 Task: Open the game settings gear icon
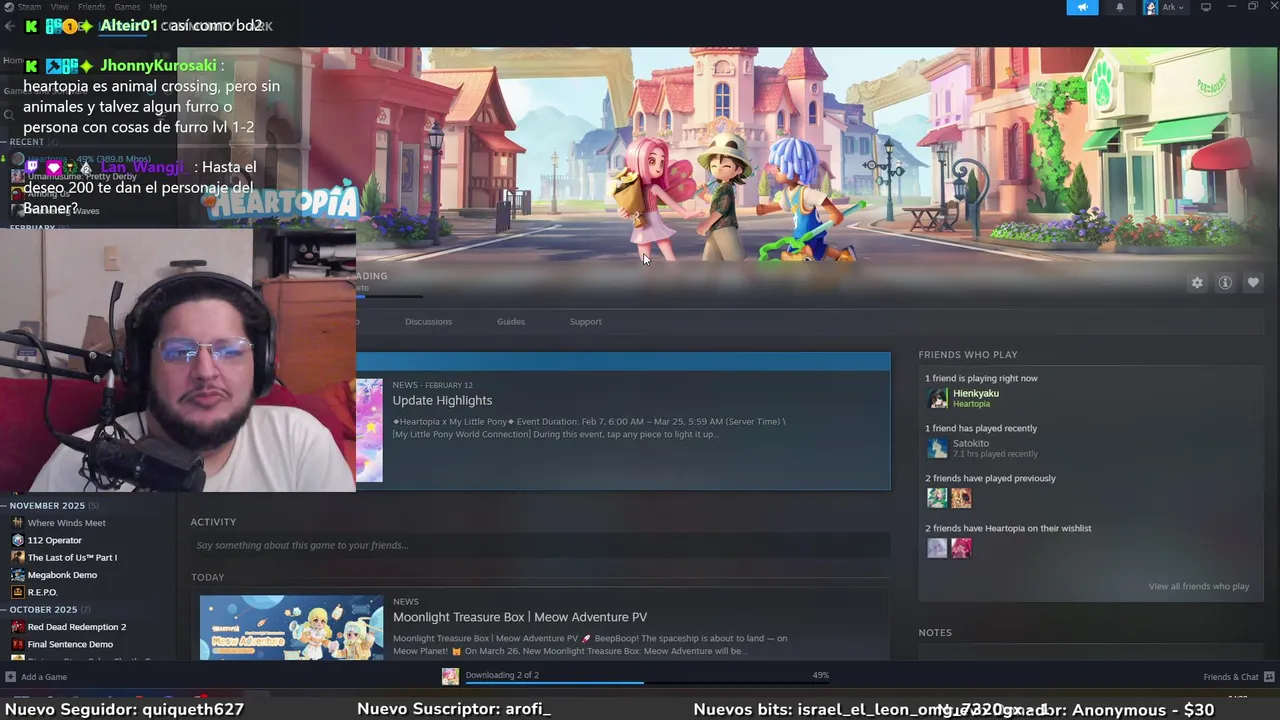pos(1197,283)
